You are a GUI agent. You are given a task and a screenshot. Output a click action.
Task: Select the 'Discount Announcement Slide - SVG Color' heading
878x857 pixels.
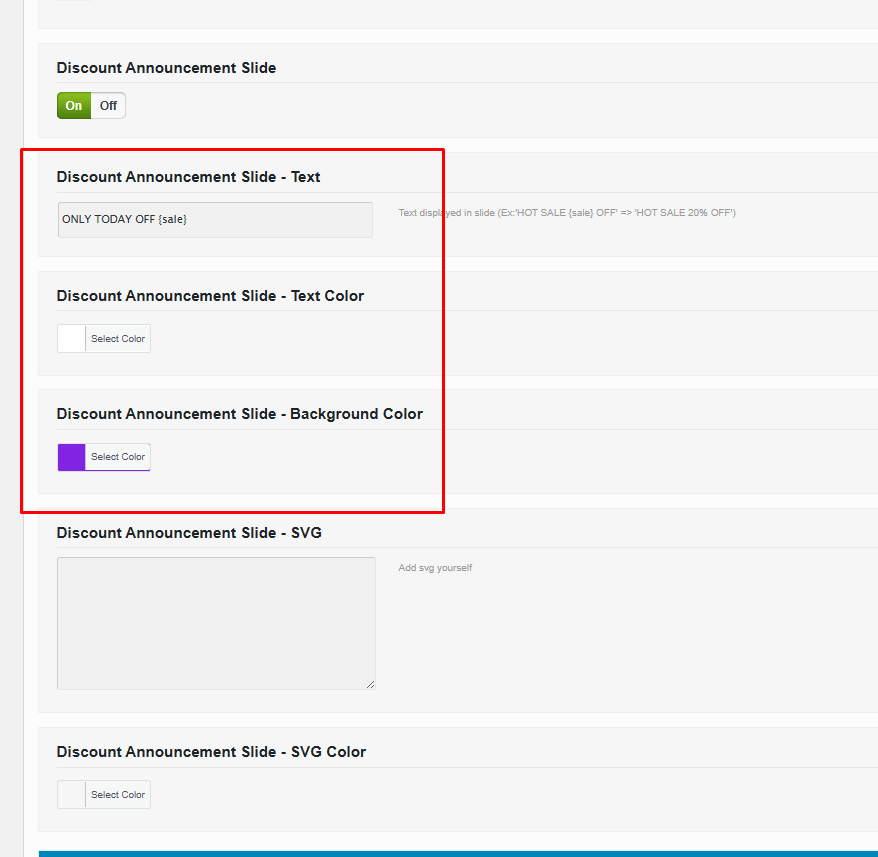point(211,752)
